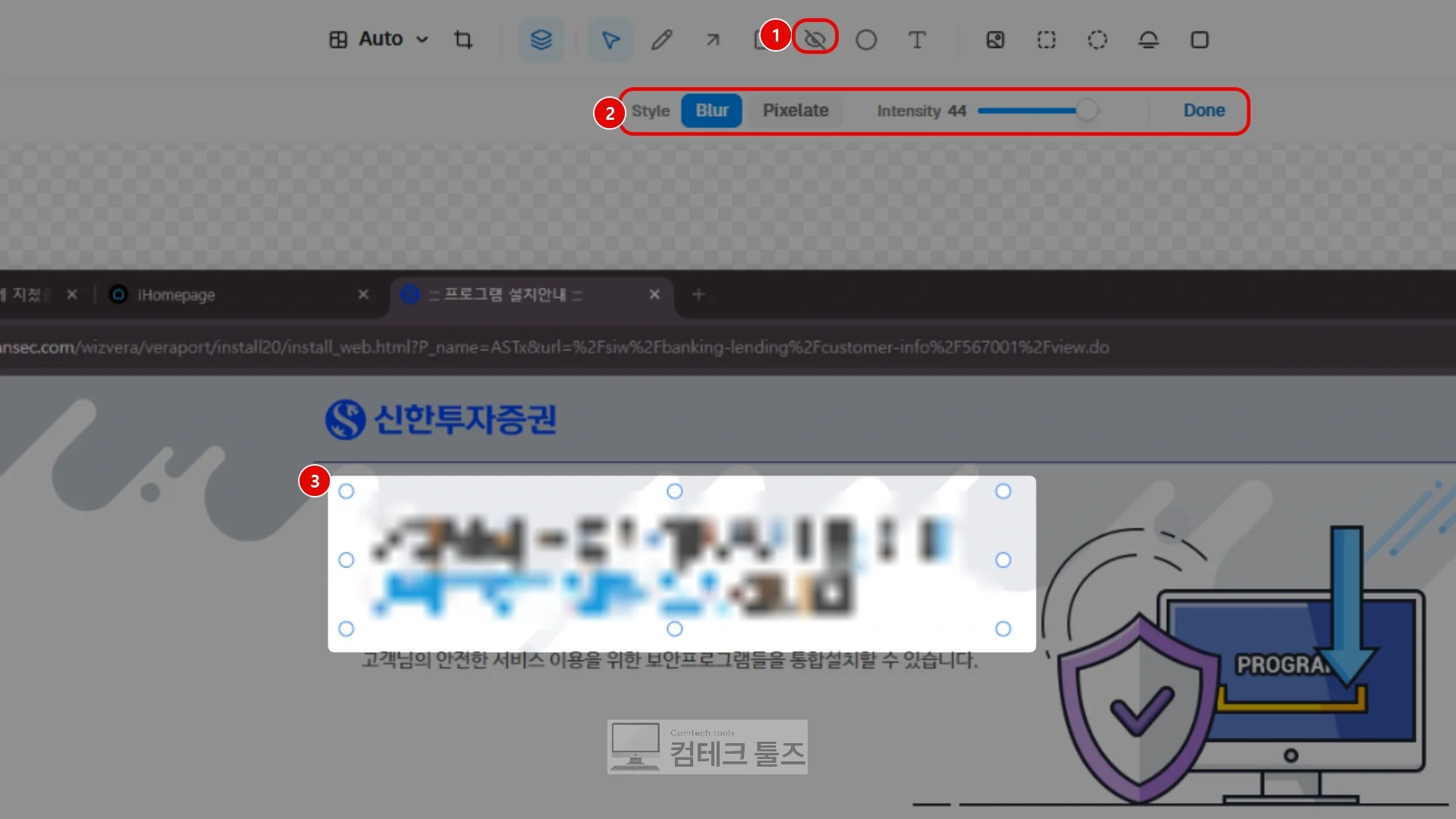Toggle the Layers stack icon
This screenshot has width=1456, height=819.
click(541, 39)
